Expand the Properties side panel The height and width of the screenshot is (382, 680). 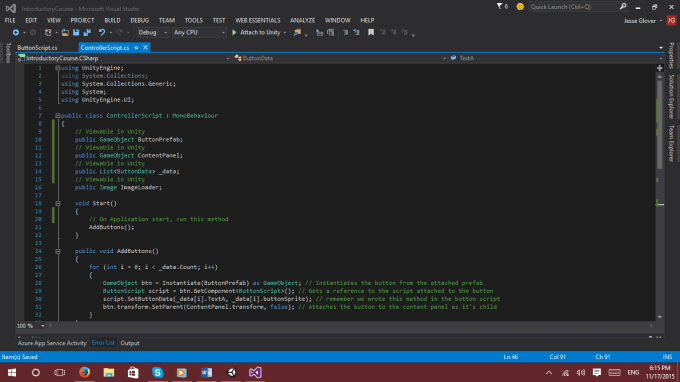pyautogui.click(x=671, y=56)
